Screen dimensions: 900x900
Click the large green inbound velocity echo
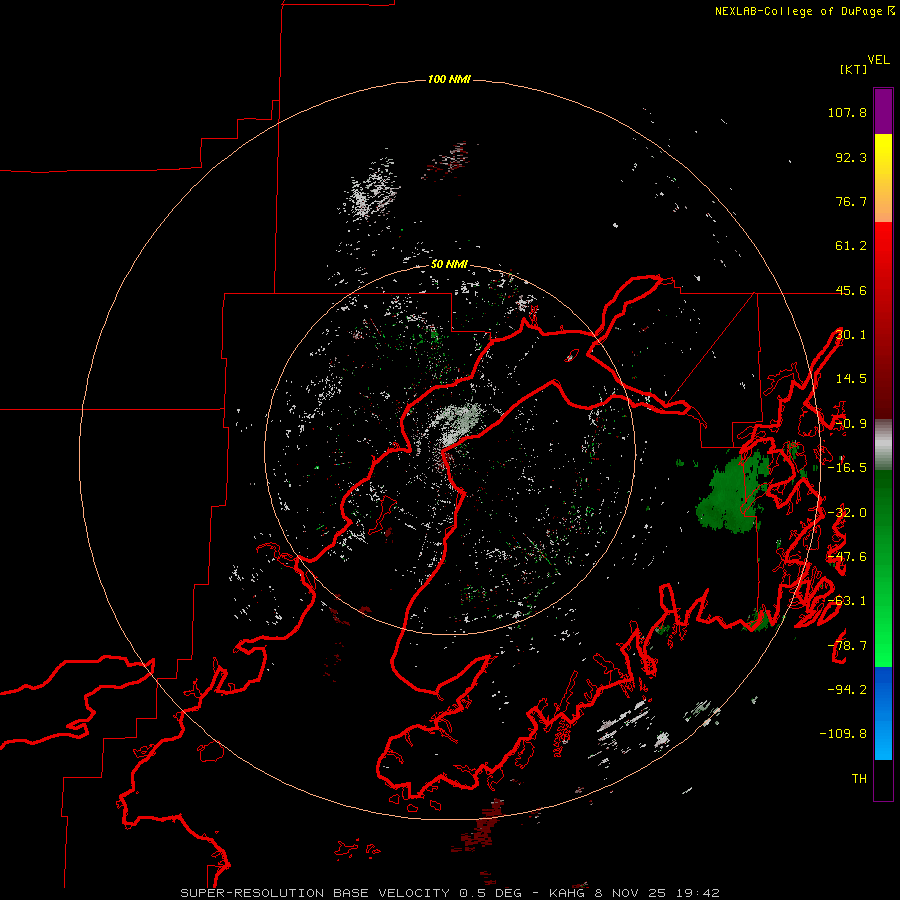pyautogui.click(x=730, y=494)
